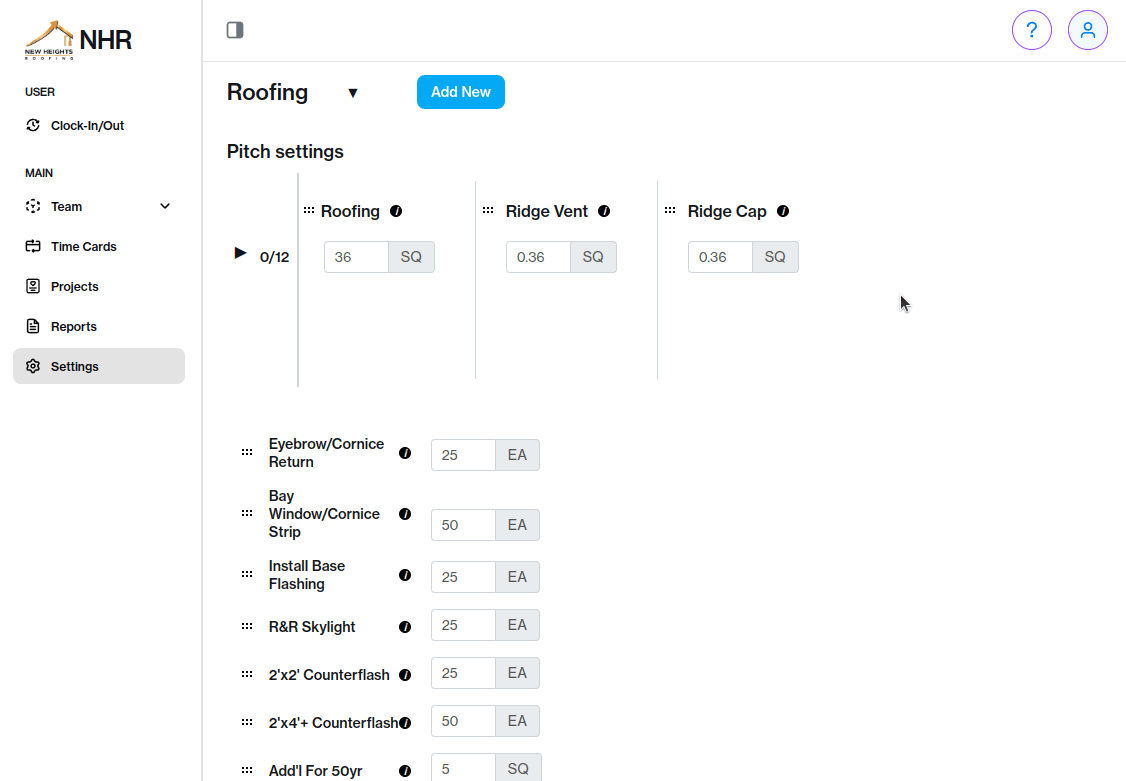Click the Settings gear icon
This screenshot has height=781, width=1126.
34,366
